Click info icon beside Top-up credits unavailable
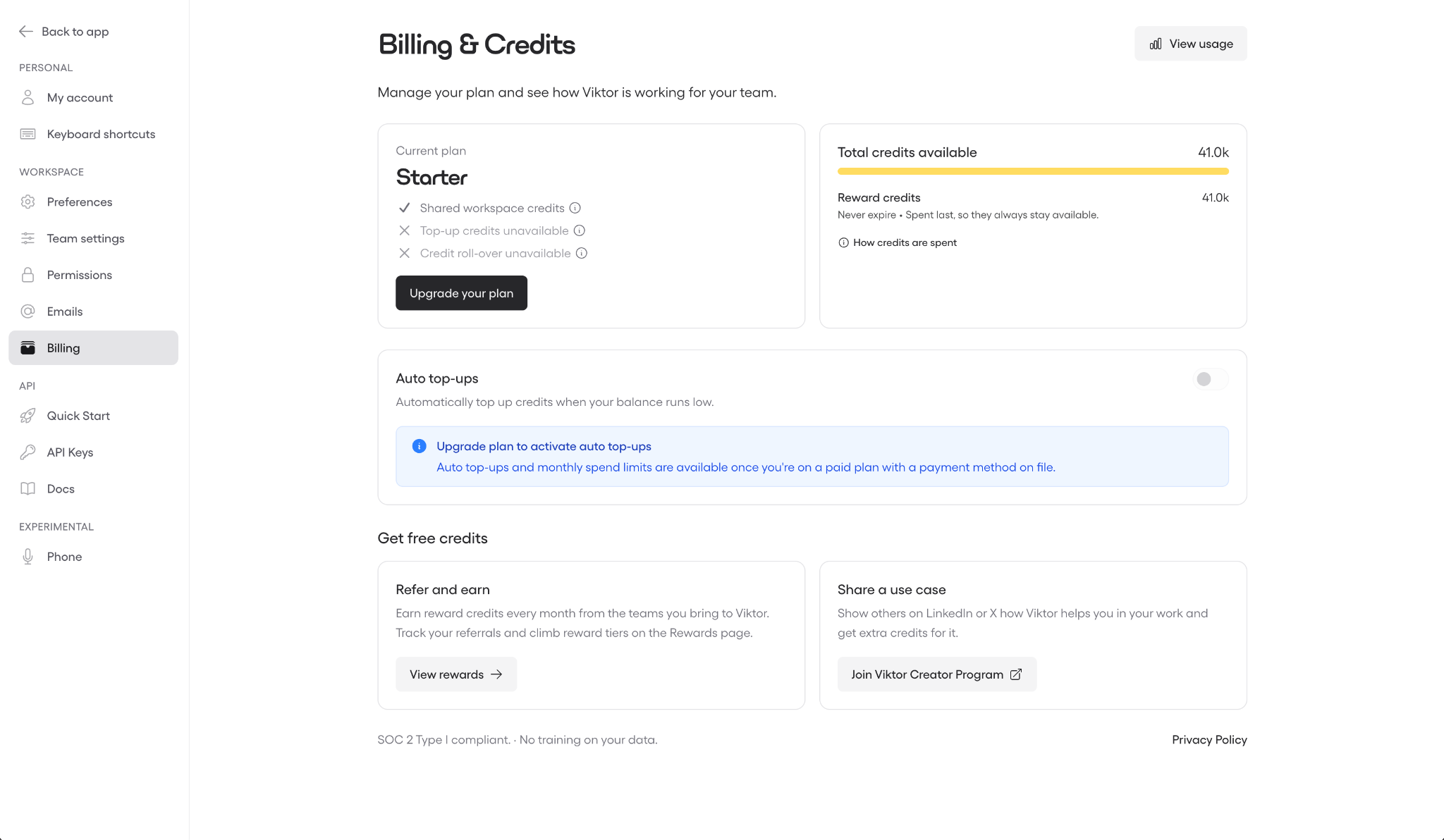 (580, 230)
